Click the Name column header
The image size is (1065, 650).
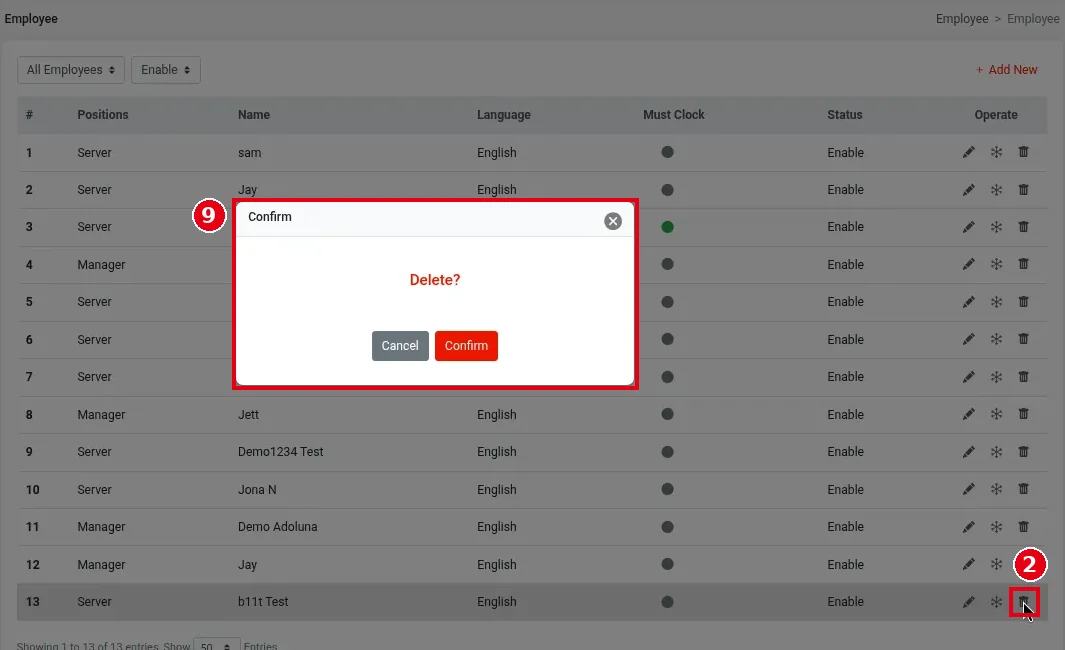[x=254, y=115]
